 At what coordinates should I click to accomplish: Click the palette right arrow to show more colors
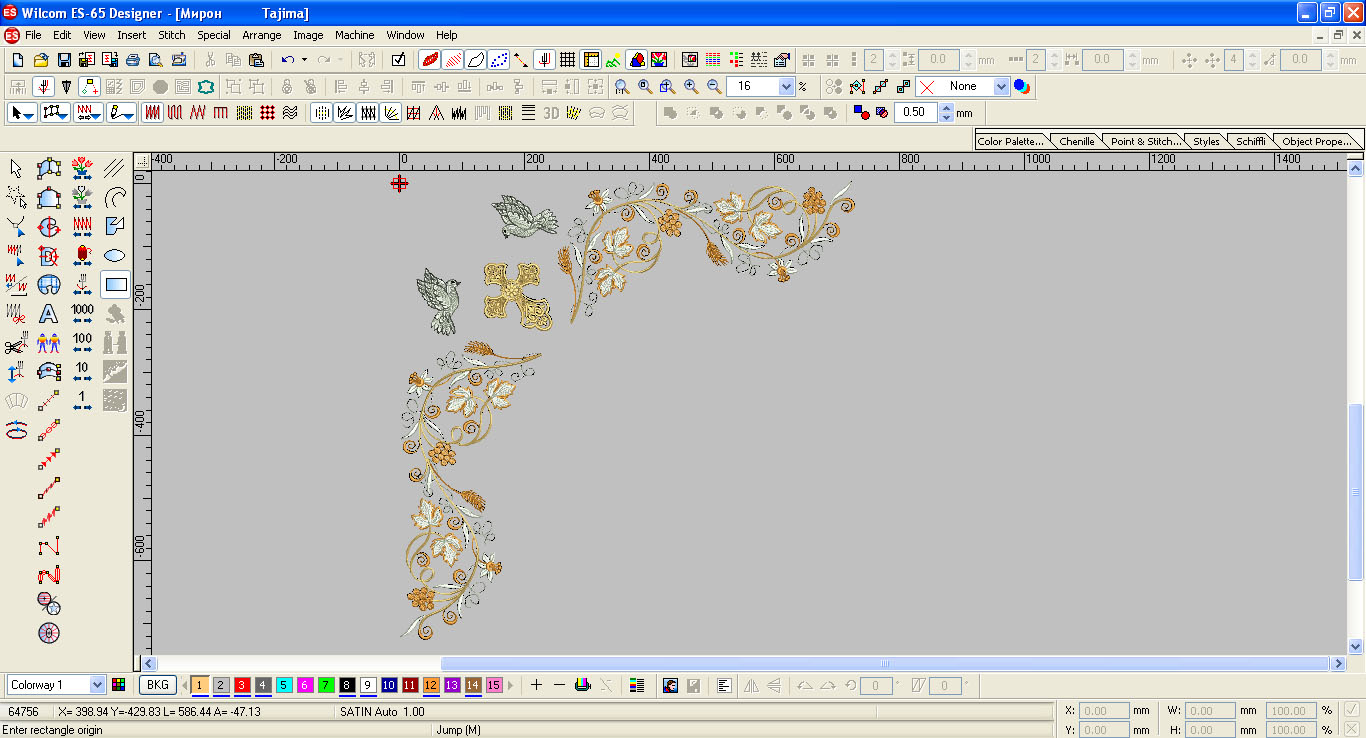[511, 685]
